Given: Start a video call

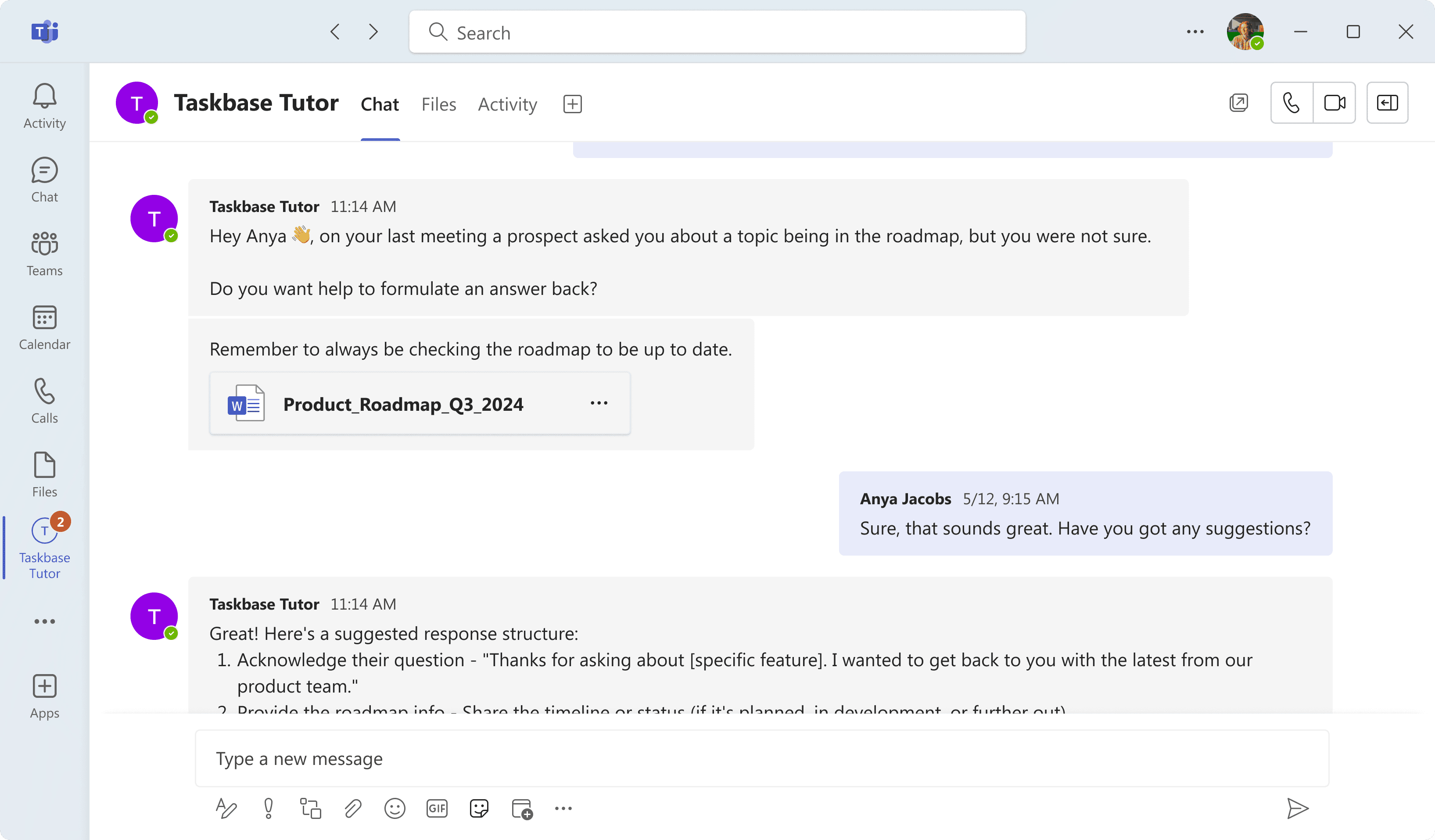Looking at the screenshot, I should click(1334, 103).
